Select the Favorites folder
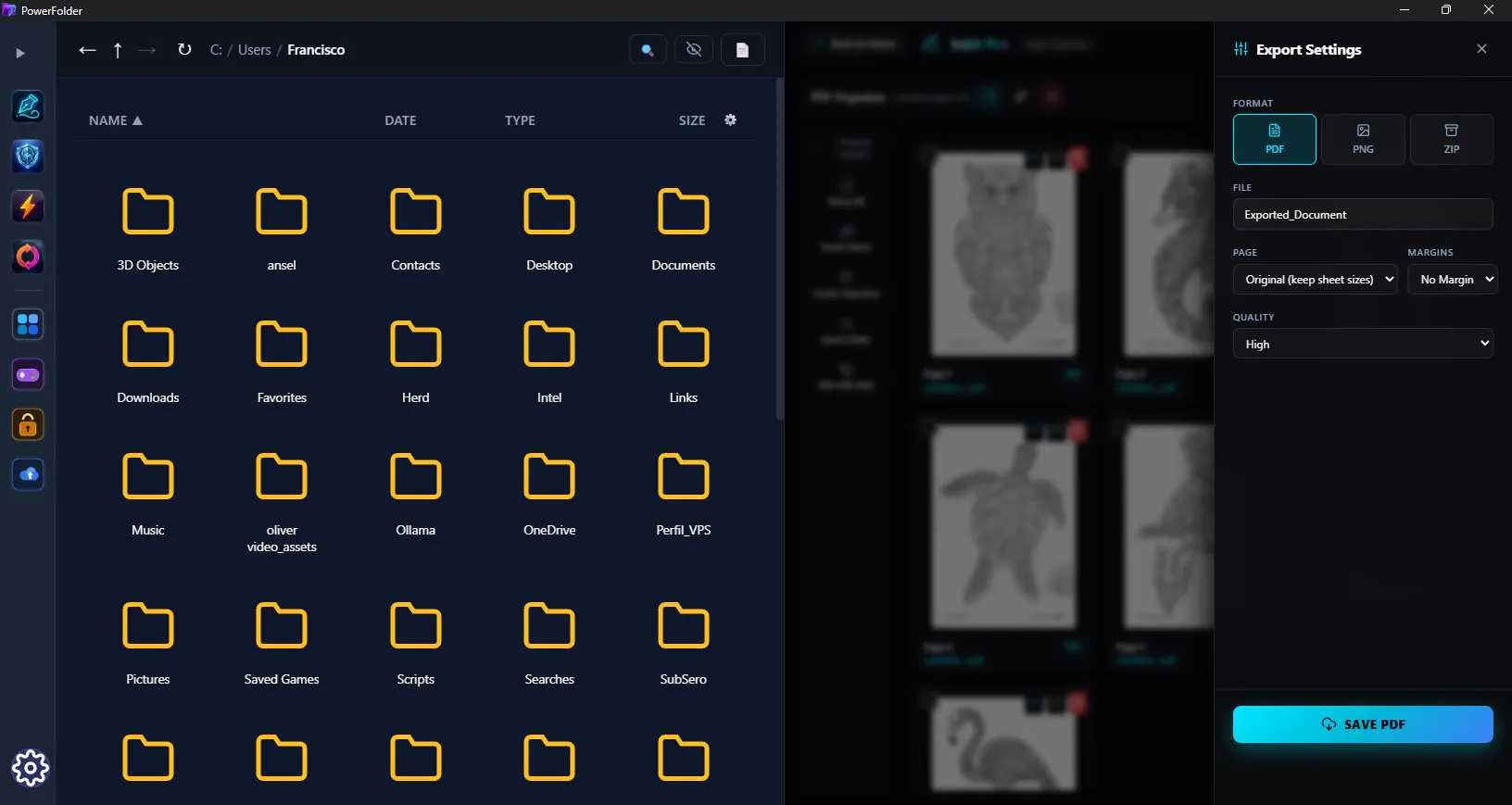 click(282, 362)
